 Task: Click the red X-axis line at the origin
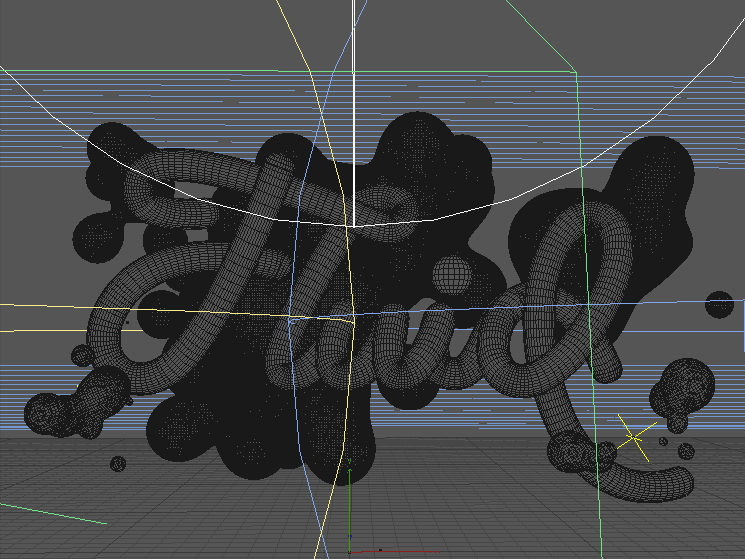pyautogui.click(x=394, y=551)
